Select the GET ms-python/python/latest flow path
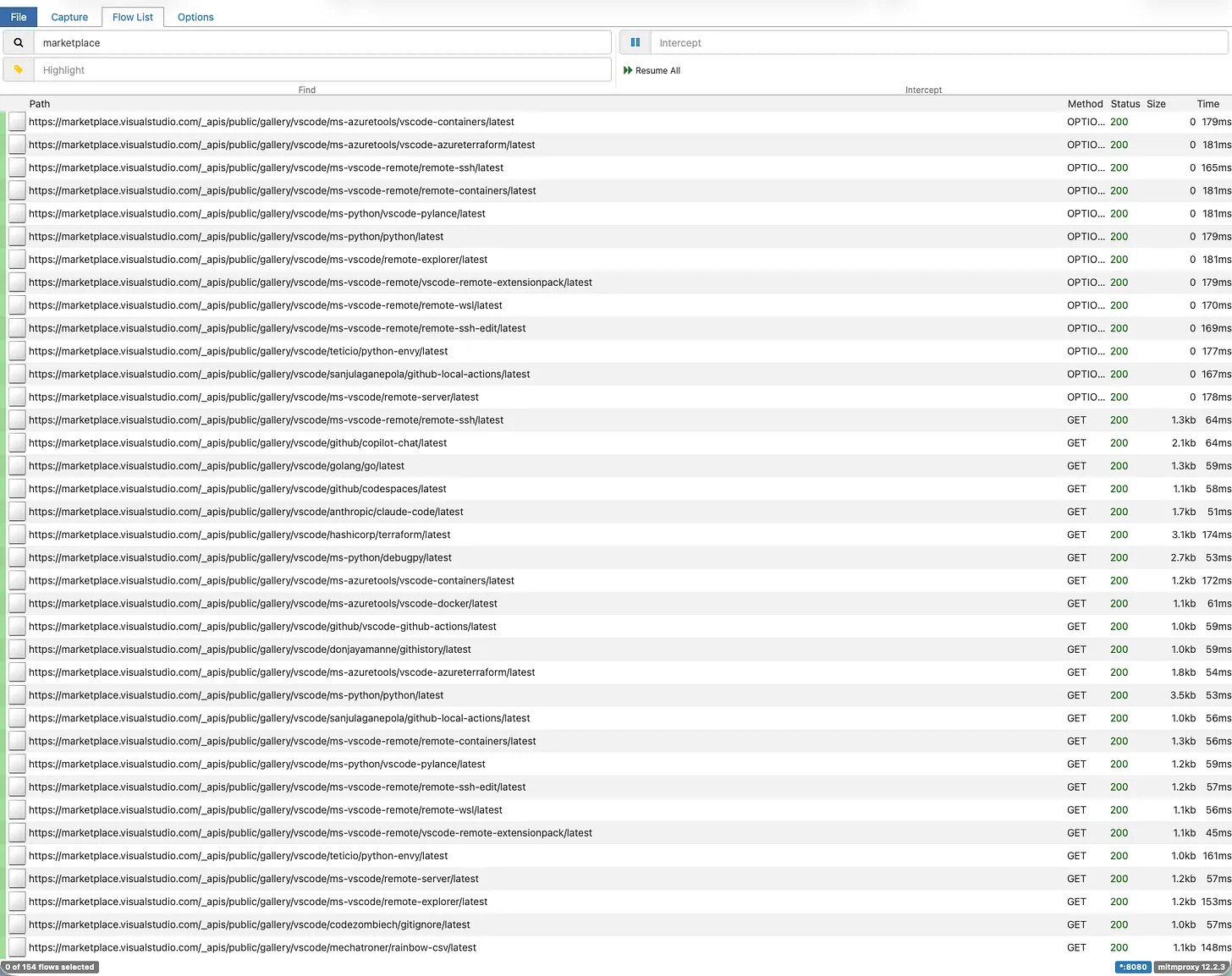 click(x=236, y=694)
